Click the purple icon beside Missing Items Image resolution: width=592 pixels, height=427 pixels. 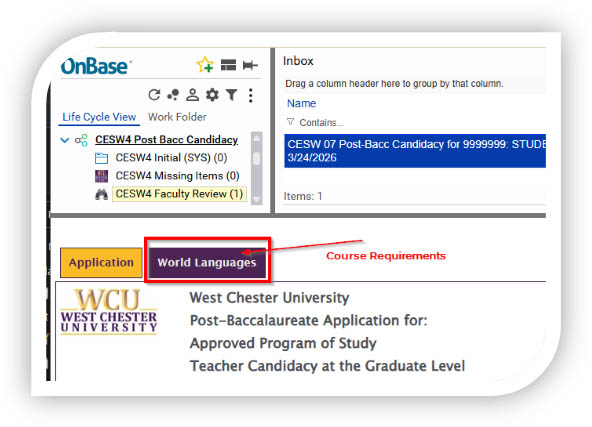[101, 176]
